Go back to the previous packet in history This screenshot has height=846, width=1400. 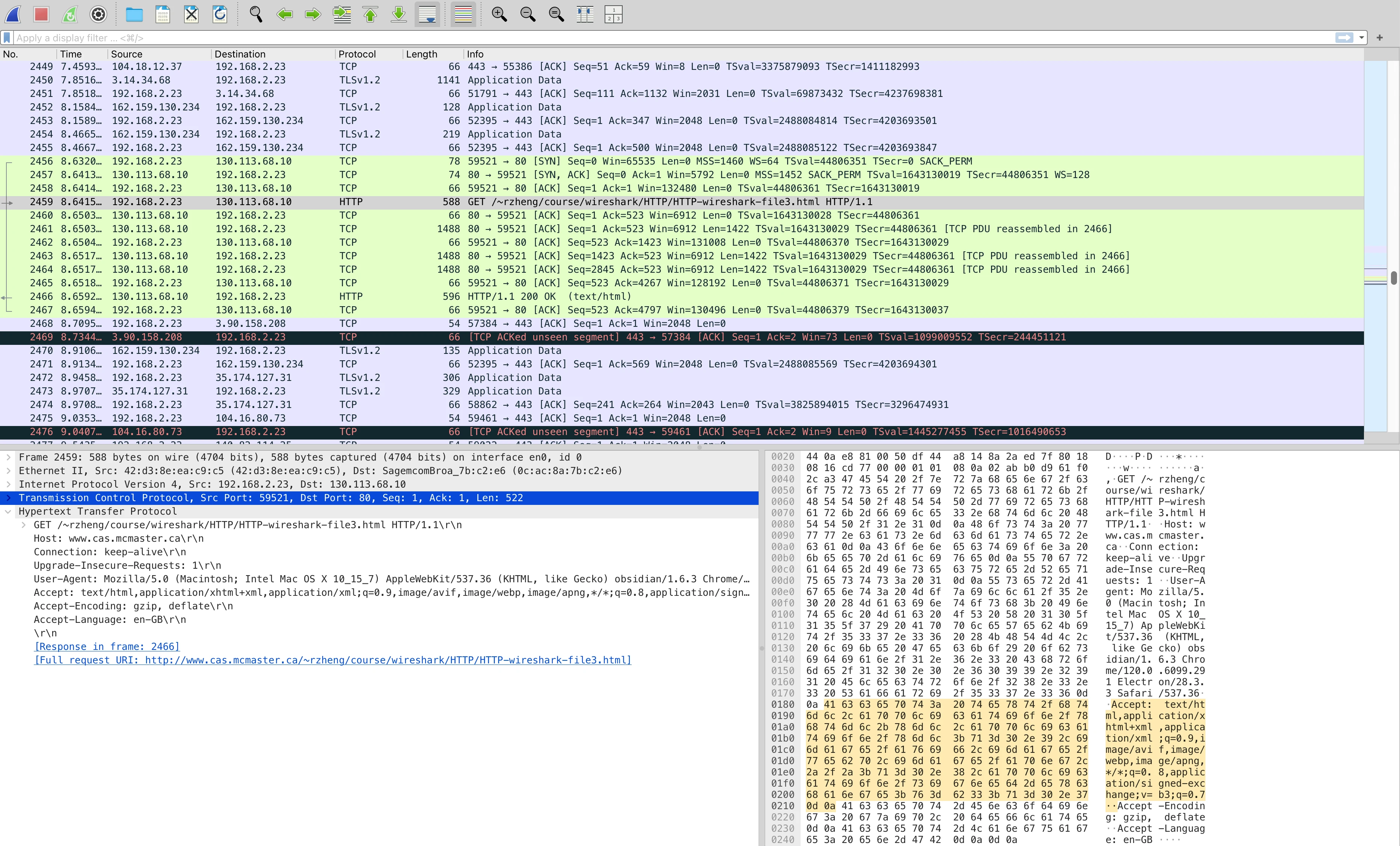[x=285, y=14]
